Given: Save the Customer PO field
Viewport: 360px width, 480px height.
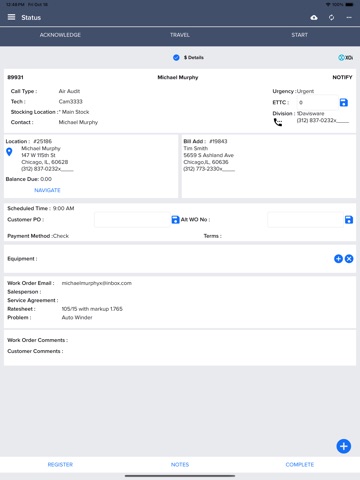Looking at the screenshot, I should coord(175,220).
